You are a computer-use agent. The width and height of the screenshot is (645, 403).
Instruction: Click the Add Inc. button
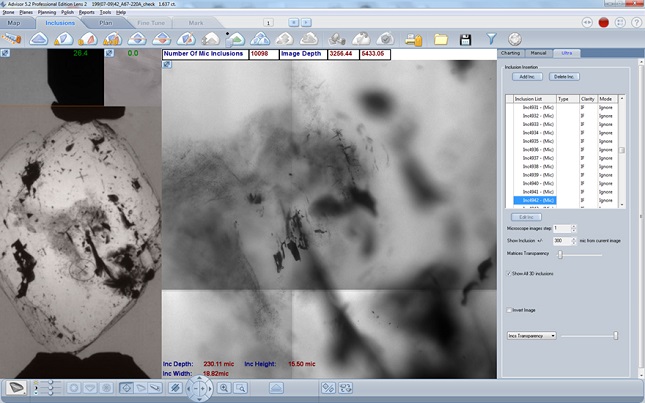tap(527, 76)
